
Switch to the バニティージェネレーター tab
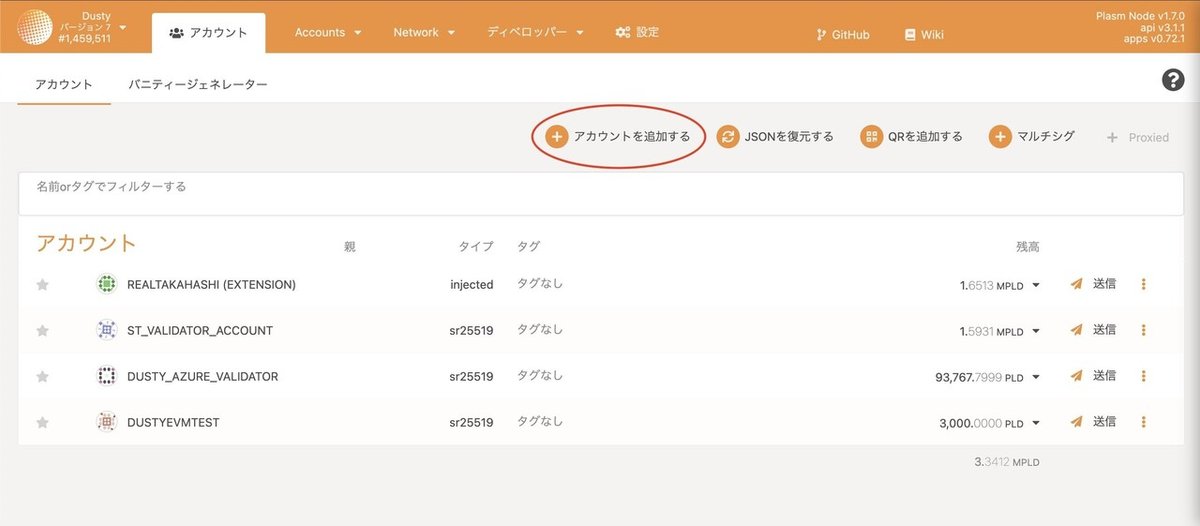click(x=198, y=84)
